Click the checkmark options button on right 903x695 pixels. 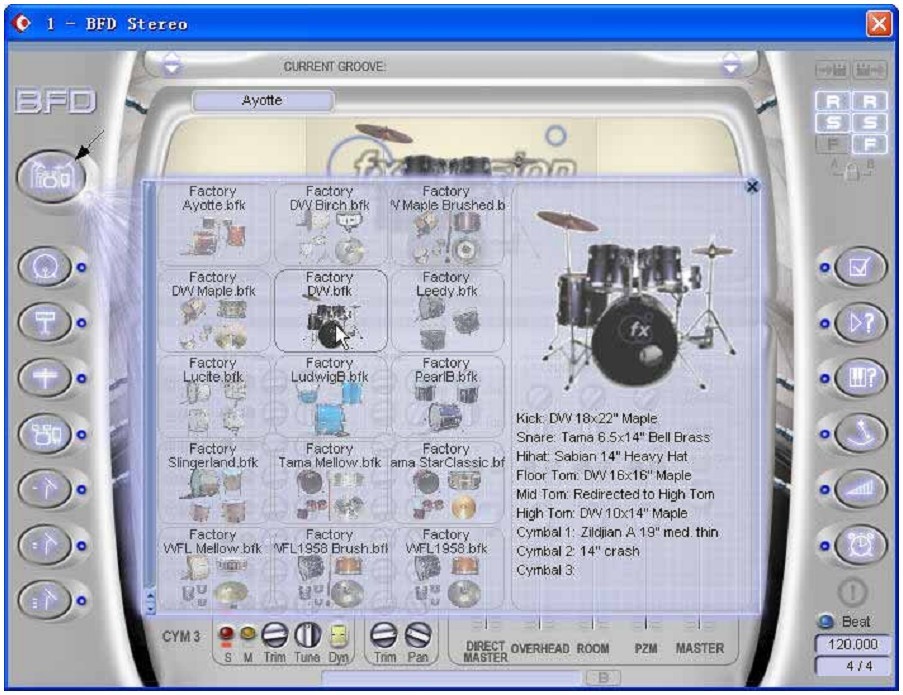point(860,267)
